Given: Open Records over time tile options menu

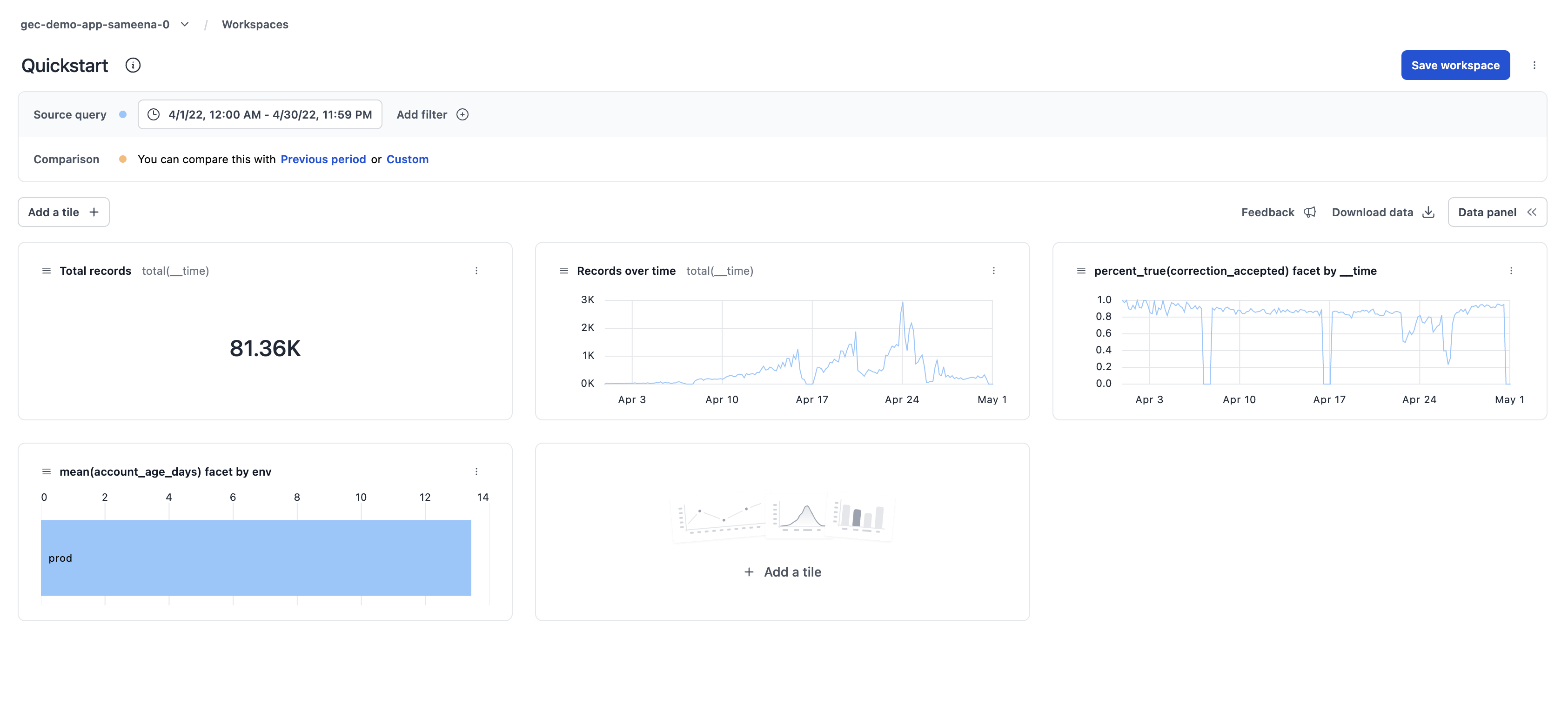Looking at the screenshot, I should [x=993, y=271].
